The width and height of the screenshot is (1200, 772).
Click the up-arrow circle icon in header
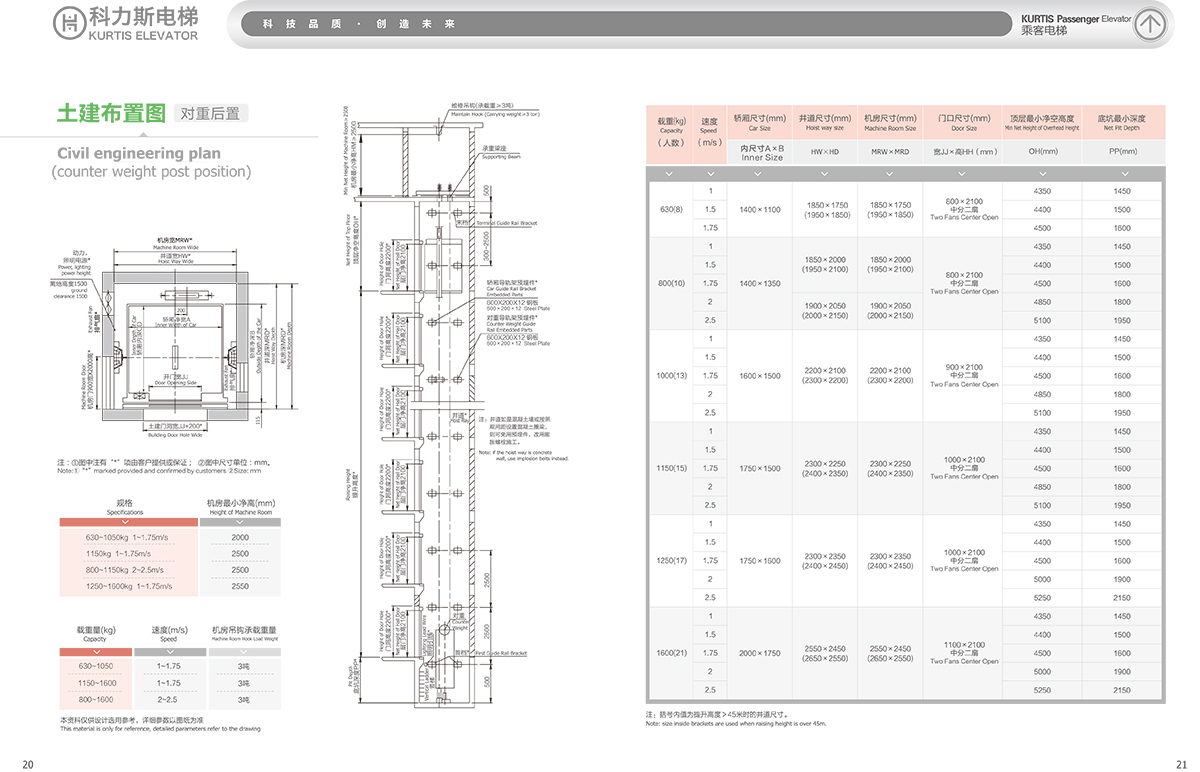pyautogui.click(x=1152, y=24)
